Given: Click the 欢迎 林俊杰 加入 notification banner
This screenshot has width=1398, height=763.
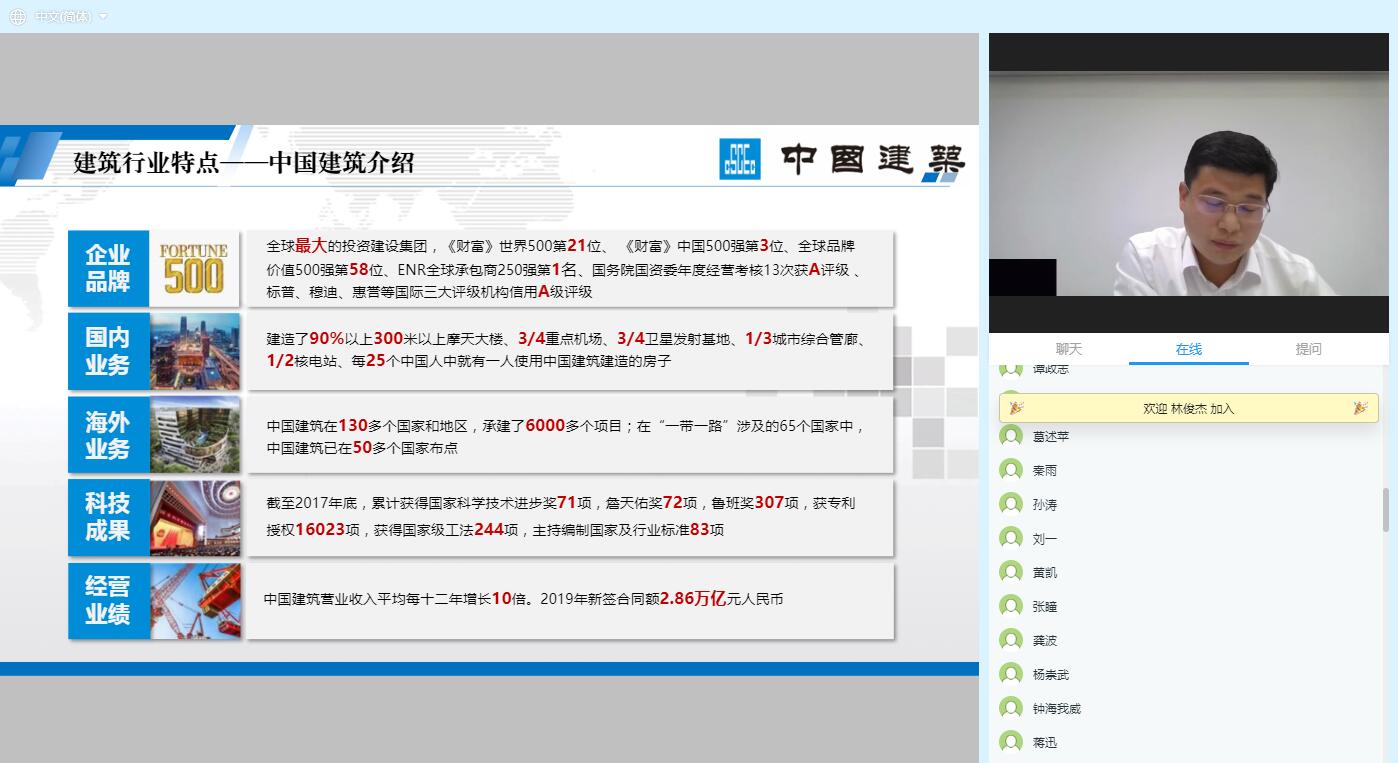Looking at the screenshot, I should (x=1188, y=408).
